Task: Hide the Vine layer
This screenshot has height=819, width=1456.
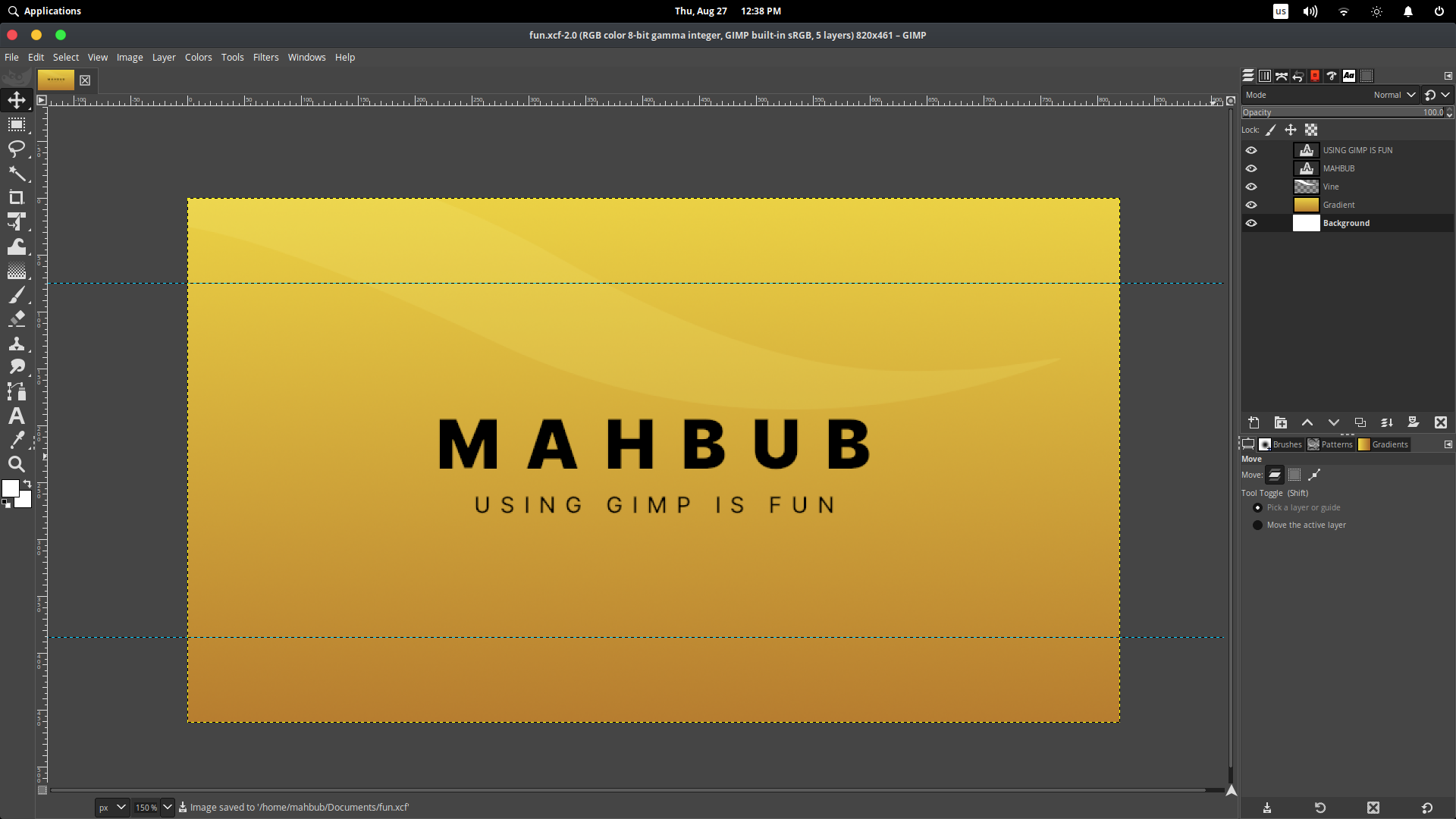Action: [x=1251, y=187]
